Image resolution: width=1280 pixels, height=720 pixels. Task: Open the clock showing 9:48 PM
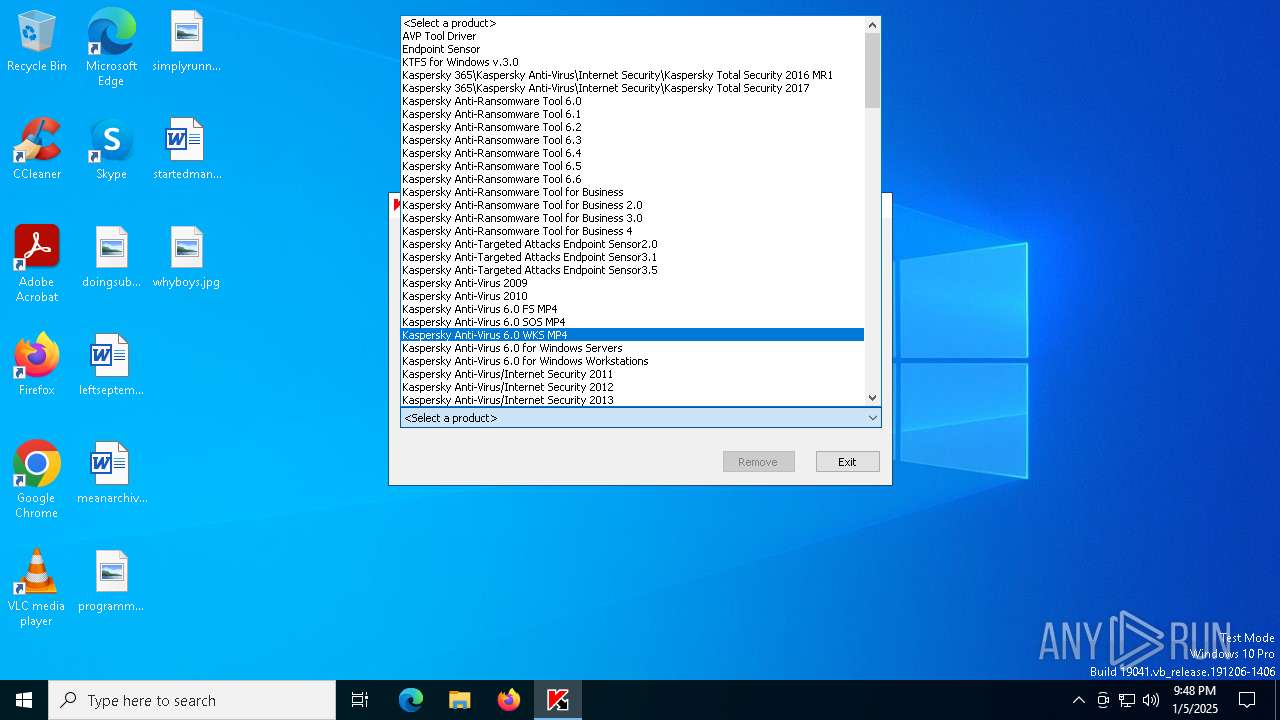(x=1195, y=700)
